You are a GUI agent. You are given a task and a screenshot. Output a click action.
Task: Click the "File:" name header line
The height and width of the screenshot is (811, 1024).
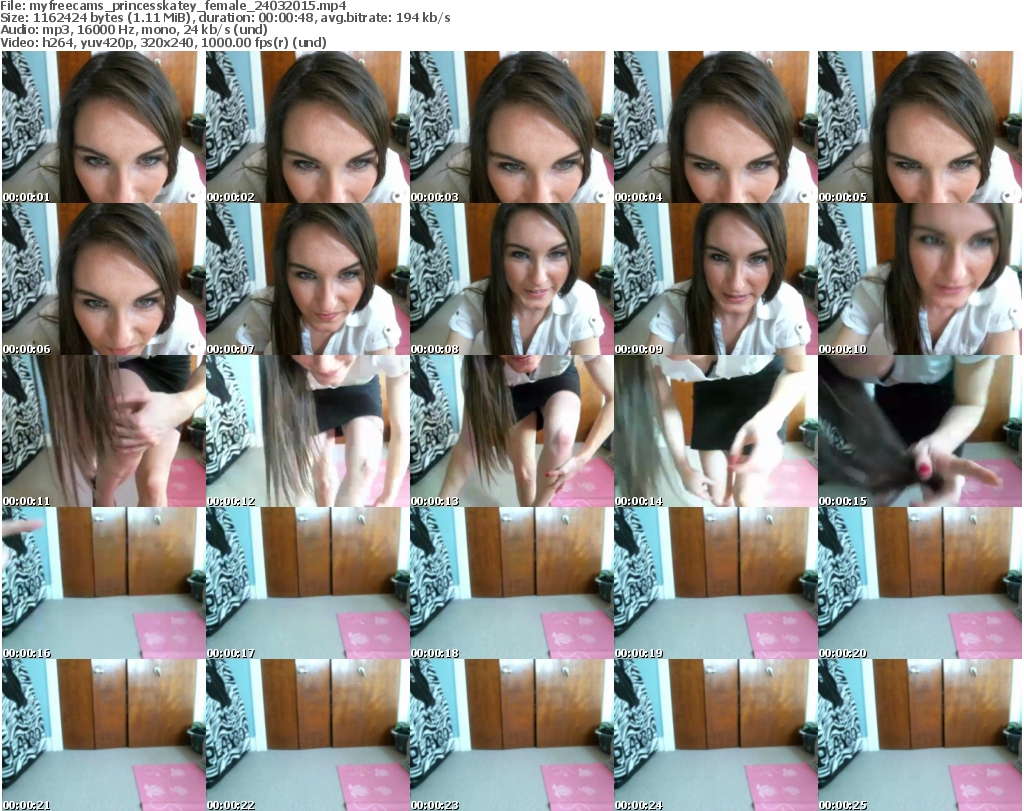(173, 6)
